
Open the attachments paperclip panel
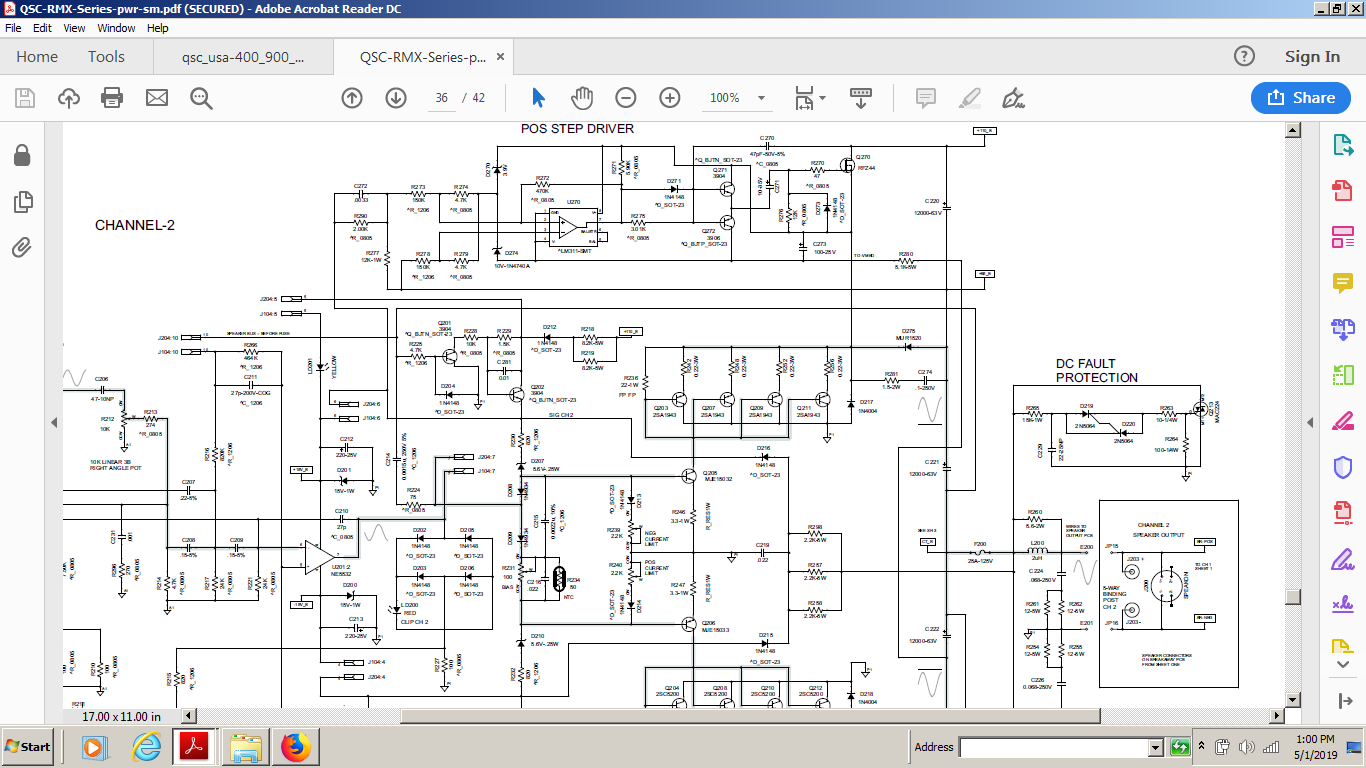point(22,247)
